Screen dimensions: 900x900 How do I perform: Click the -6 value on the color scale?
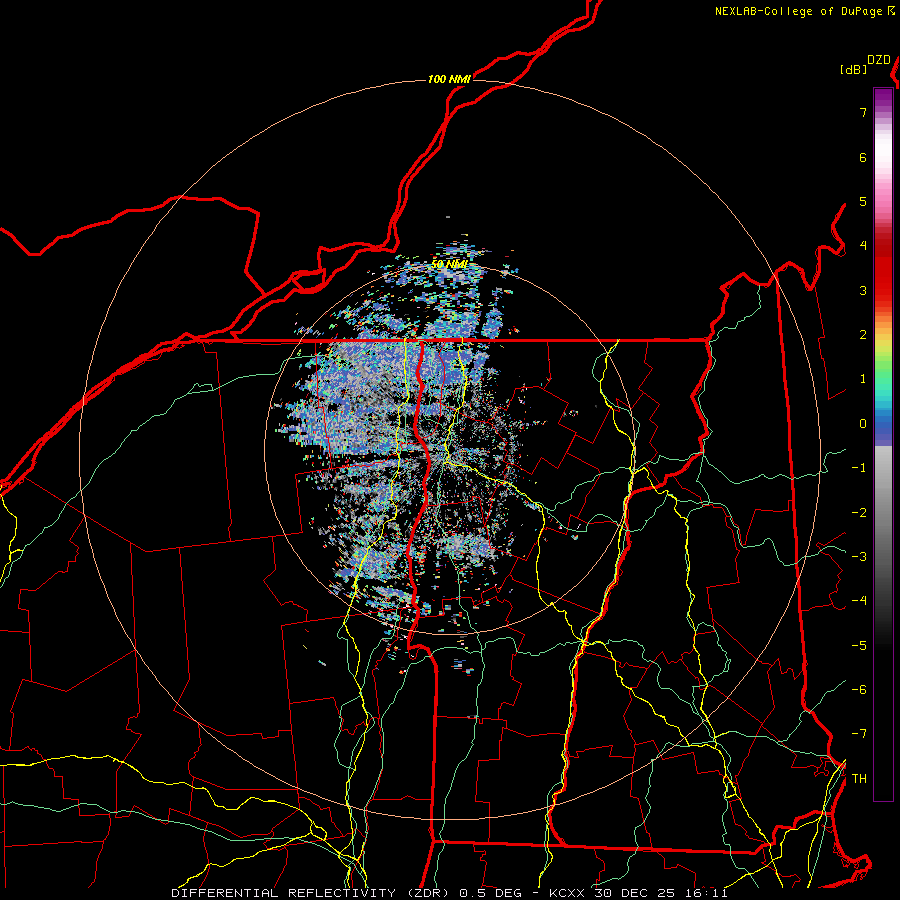click(x=859, y=690)
